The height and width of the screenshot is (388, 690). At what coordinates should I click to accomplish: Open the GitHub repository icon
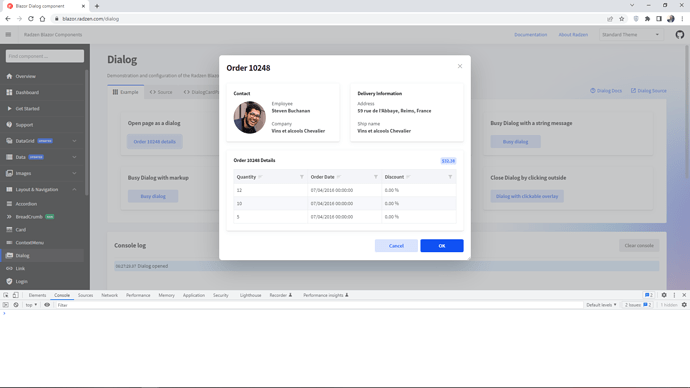pyautogui.click(x=680, y=35)
